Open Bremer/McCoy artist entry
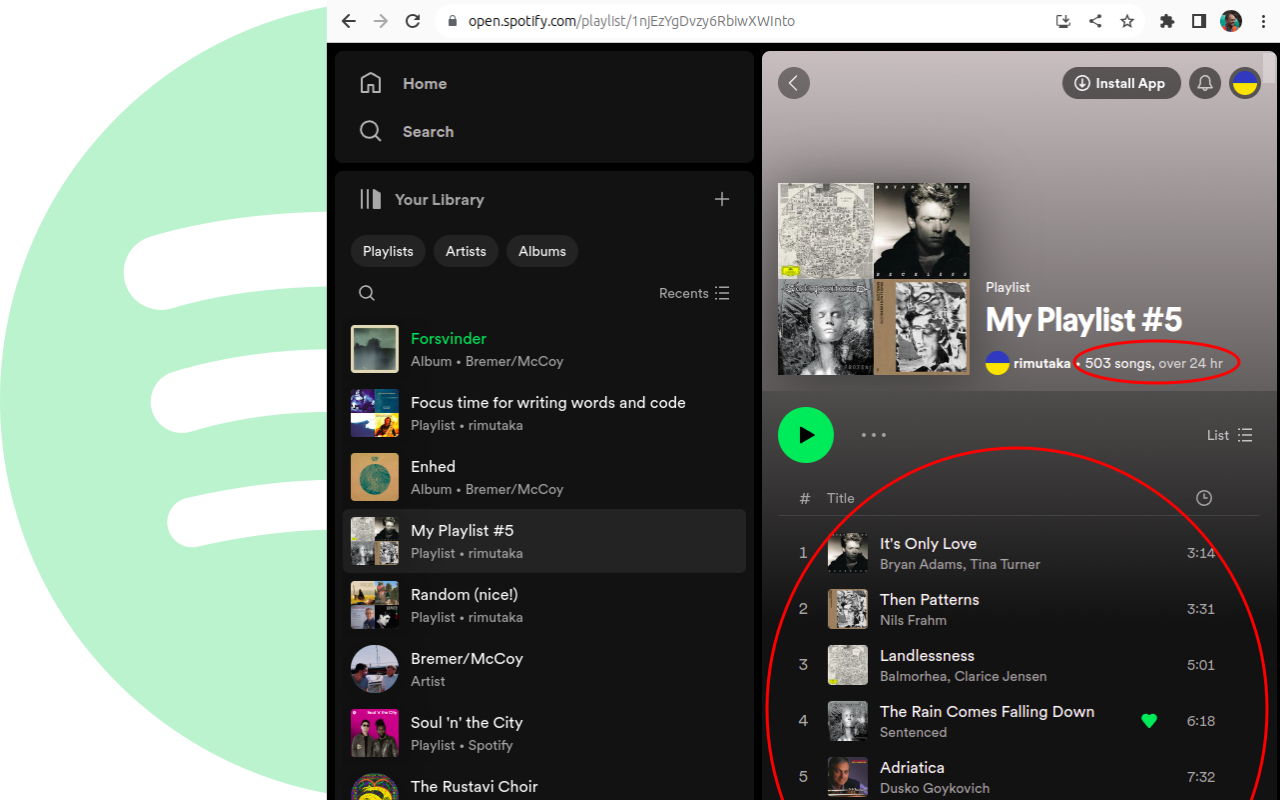 pyautogui.click(x=544, y=669)
